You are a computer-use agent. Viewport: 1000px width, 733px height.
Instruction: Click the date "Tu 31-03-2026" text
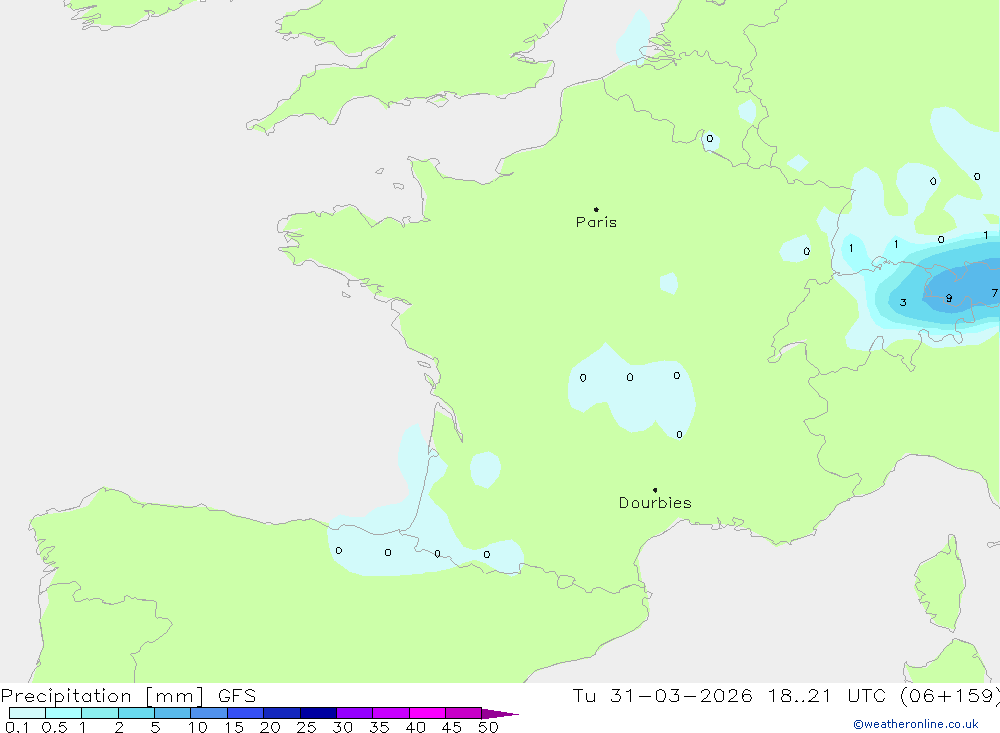tap(664, 696)
